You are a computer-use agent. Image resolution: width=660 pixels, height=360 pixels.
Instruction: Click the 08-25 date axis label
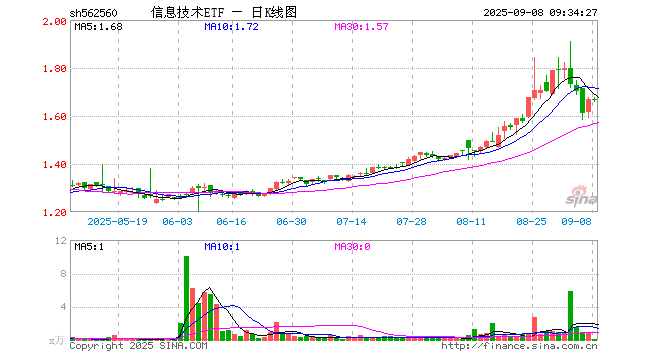(532, 221)
